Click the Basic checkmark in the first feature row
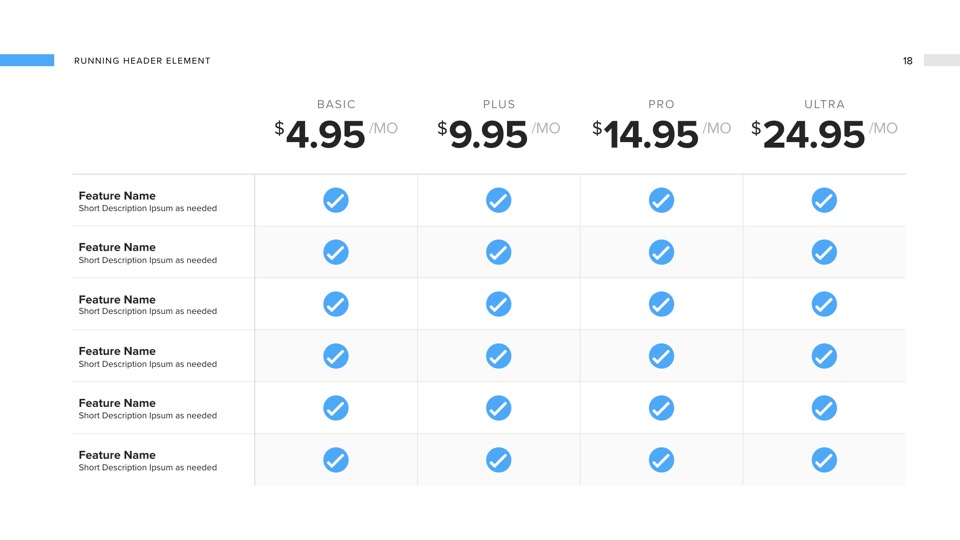 click(336, 200)
